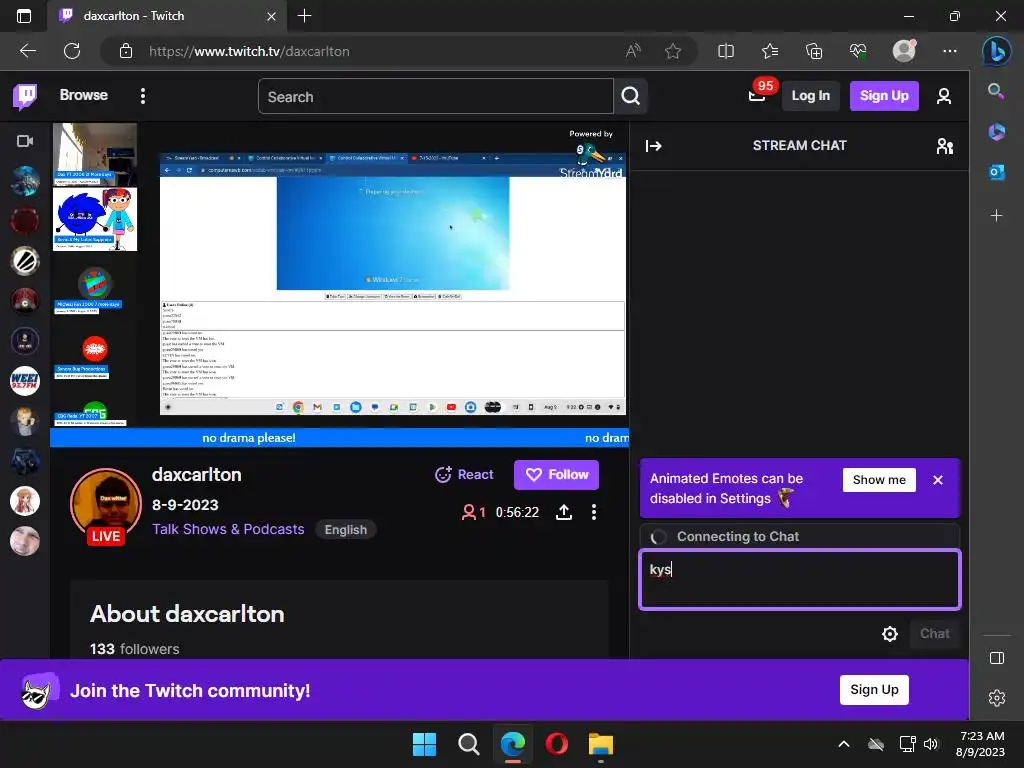Click the daxcarlton channel name

197,475
